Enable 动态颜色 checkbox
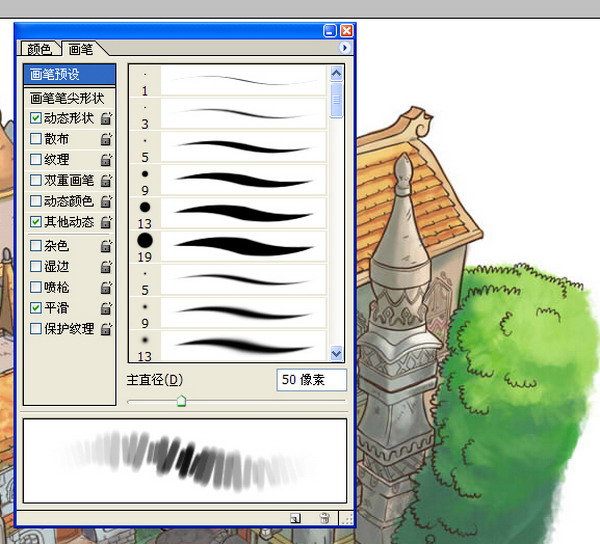Image resolution: width=600 pixels, height=544 pixels. [x=36, y=200]
